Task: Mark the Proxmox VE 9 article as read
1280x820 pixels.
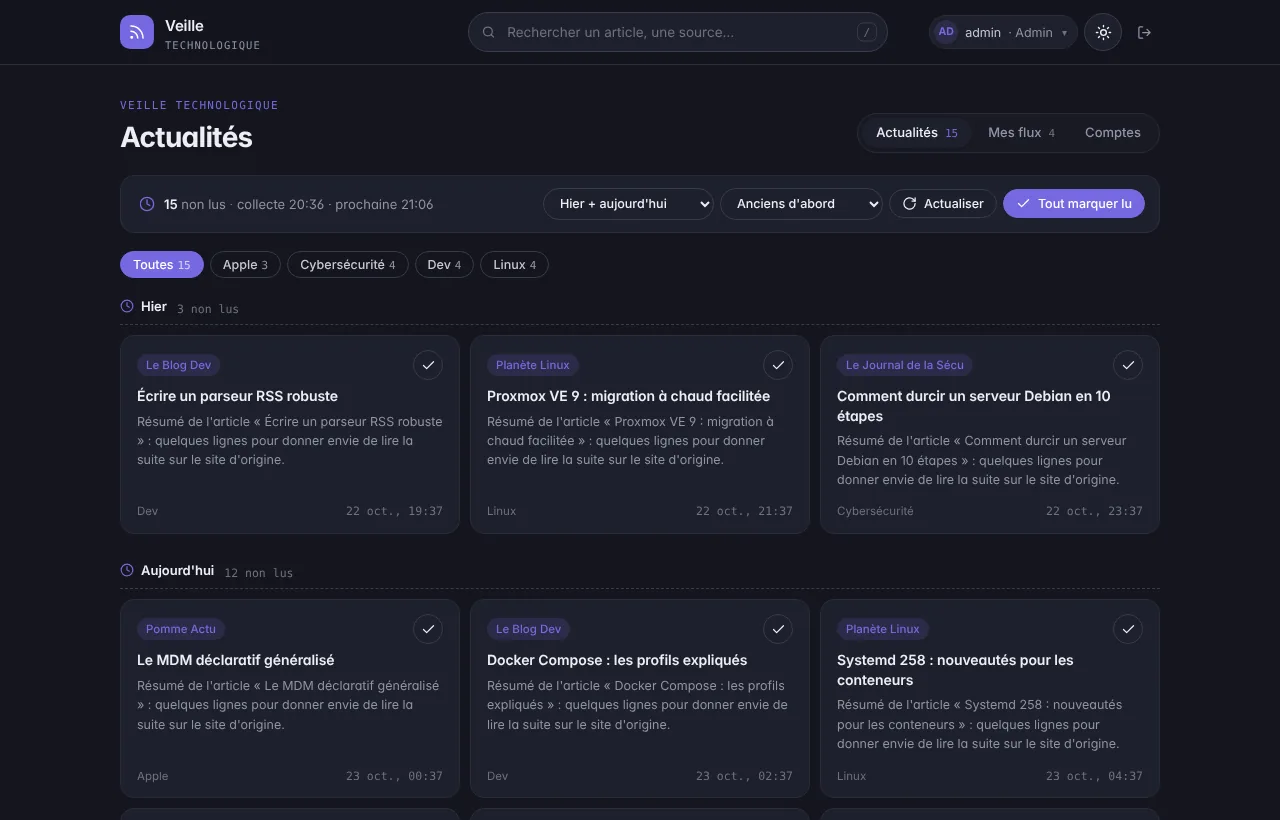Action: pyautogui.click(x=778, y=365)
